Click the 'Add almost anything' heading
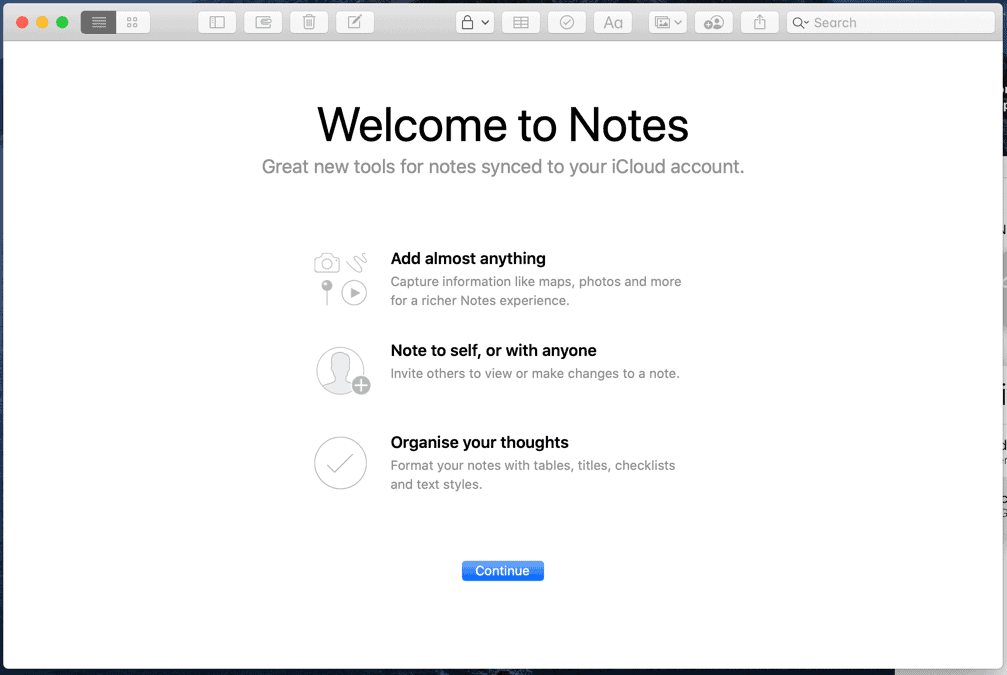The height and width of the screenshot is (675, 1007). (468, 259)
